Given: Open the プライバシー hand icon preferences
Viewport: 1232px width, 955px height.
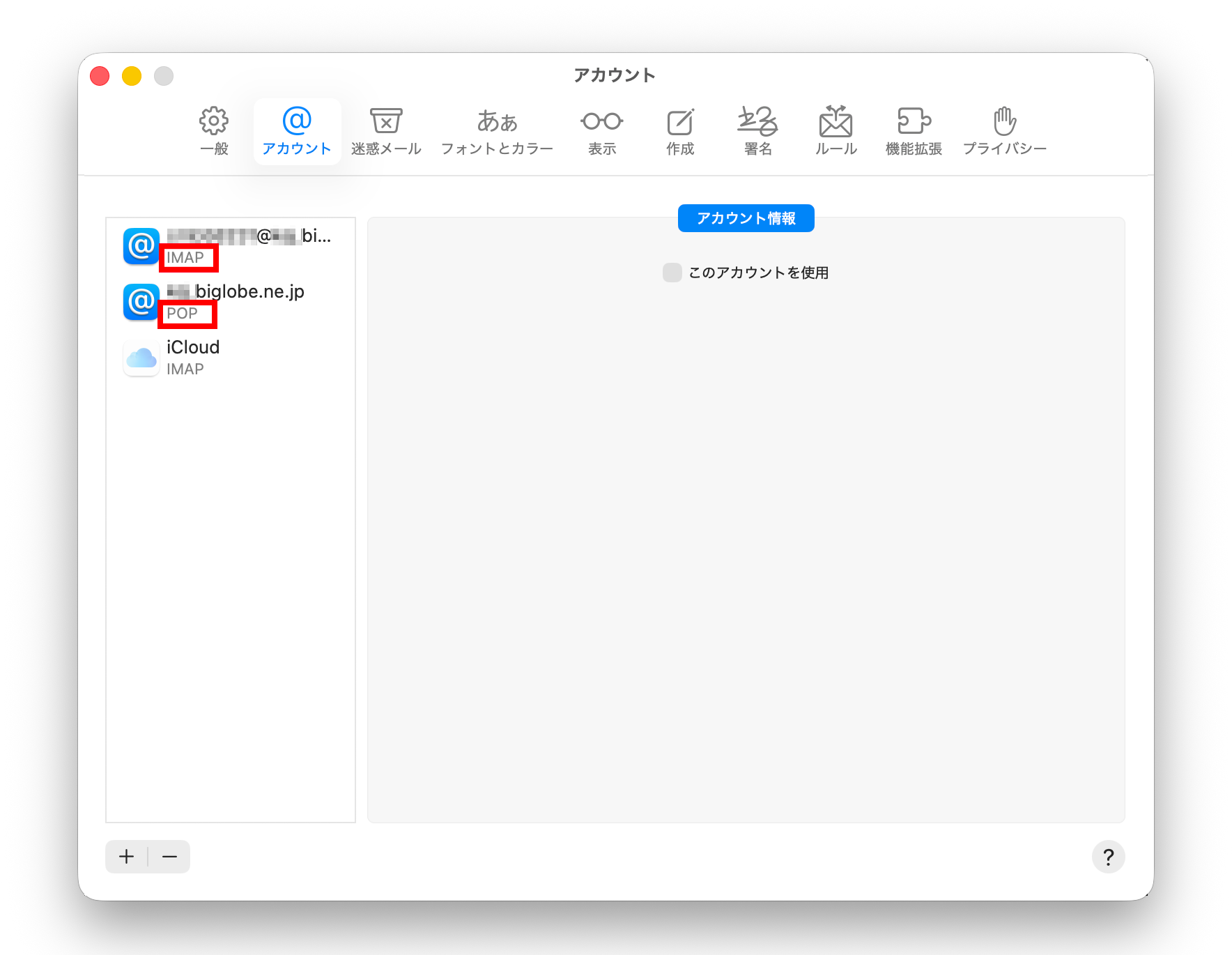Looking at the screenshot, I should click(1005, 132).
